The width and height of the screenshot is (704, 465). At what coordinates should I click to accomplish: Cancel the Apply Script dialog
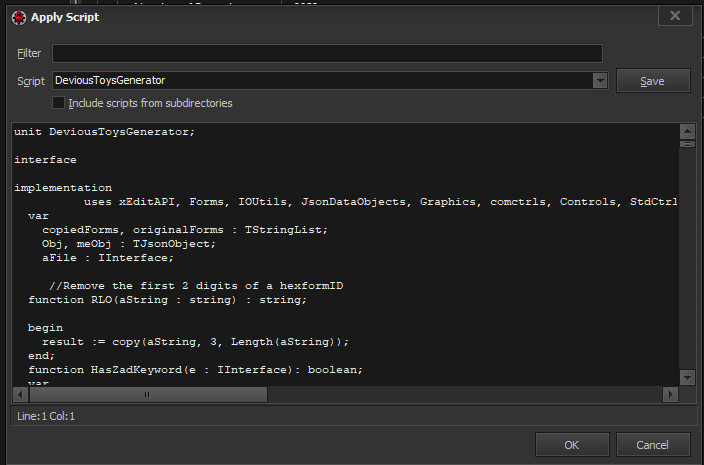[653, 445]
